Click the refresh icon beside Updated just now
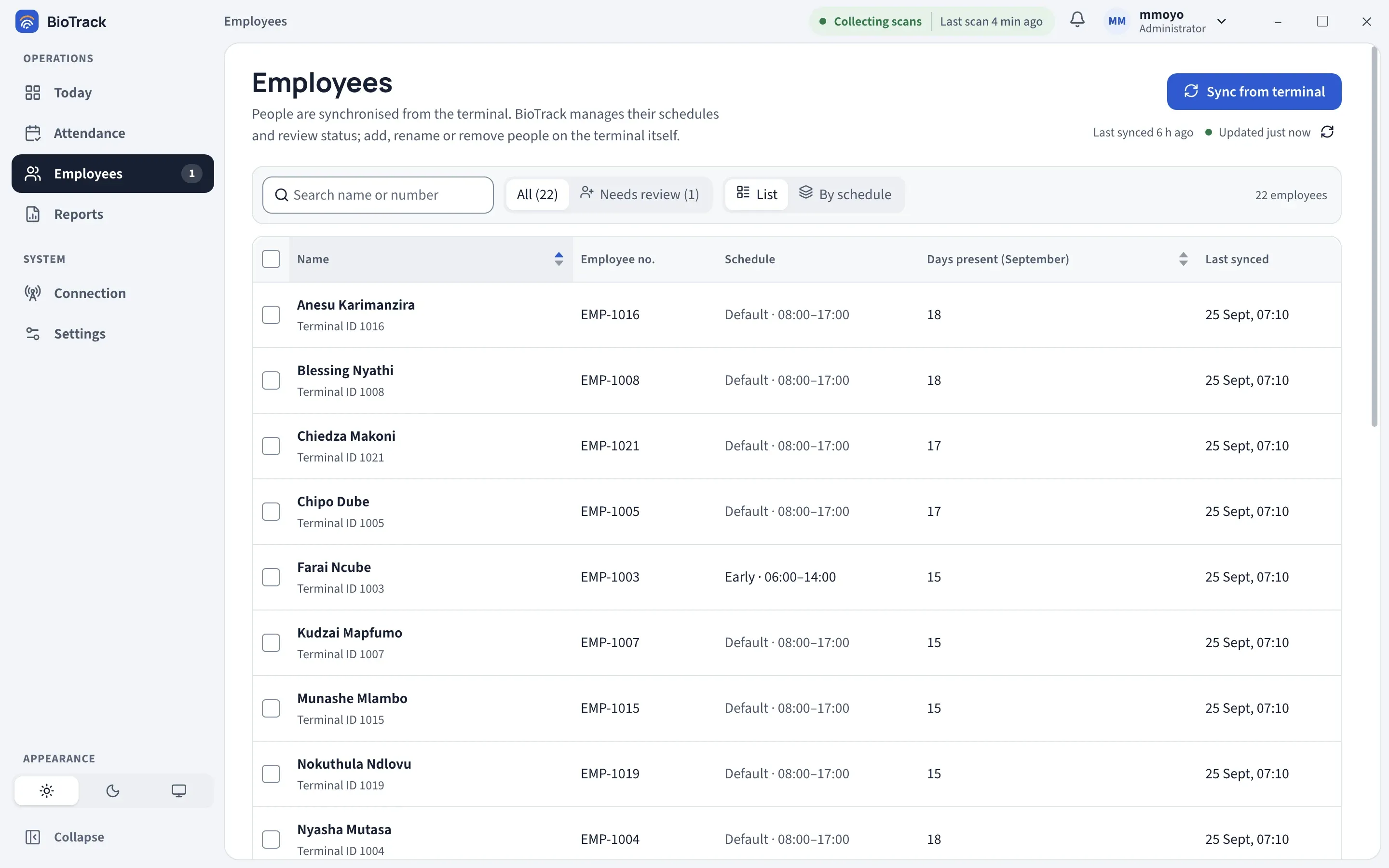The width and height of the screenshot is (1389, 868). point(1327,132)
